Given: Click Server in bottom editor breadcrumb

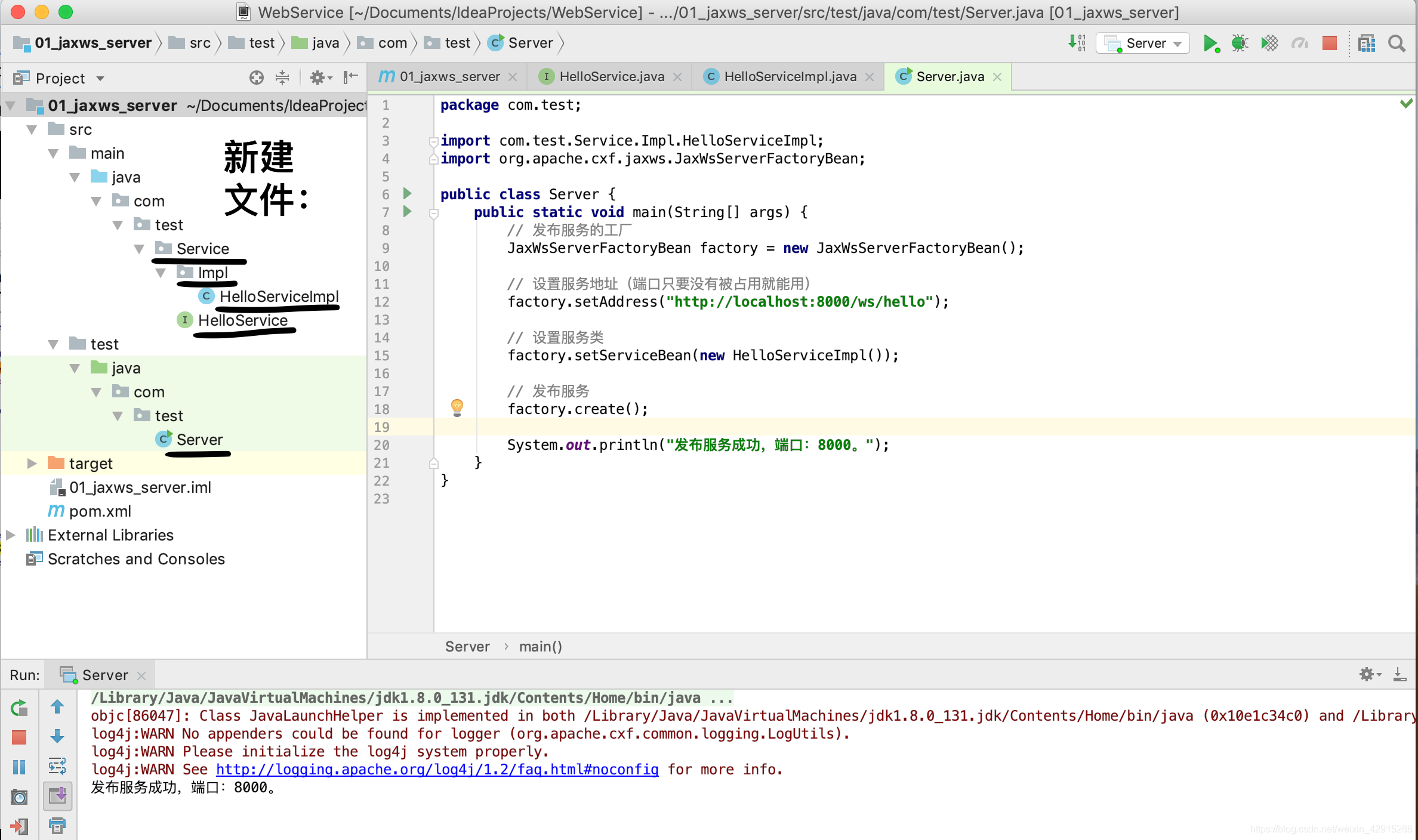Looking at the screenshot, I should (467, 647).
